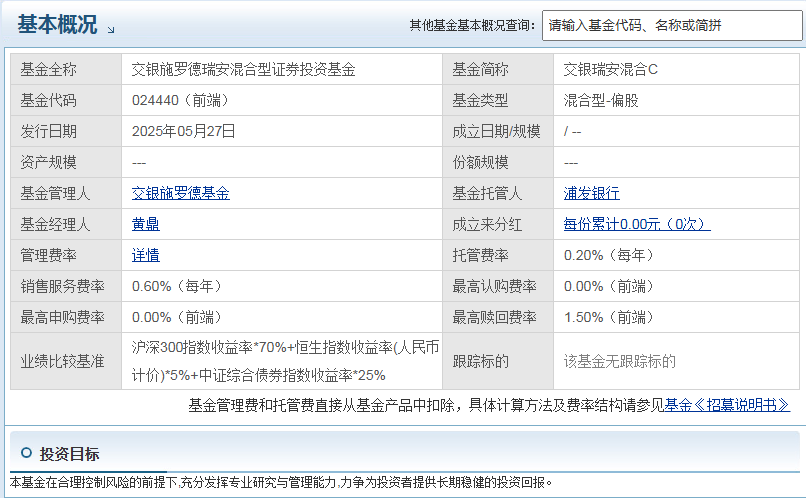This screenshot has width=806, height=498.
Task: Click the 跟踪标的 label cell
Action: pos(498,361)
